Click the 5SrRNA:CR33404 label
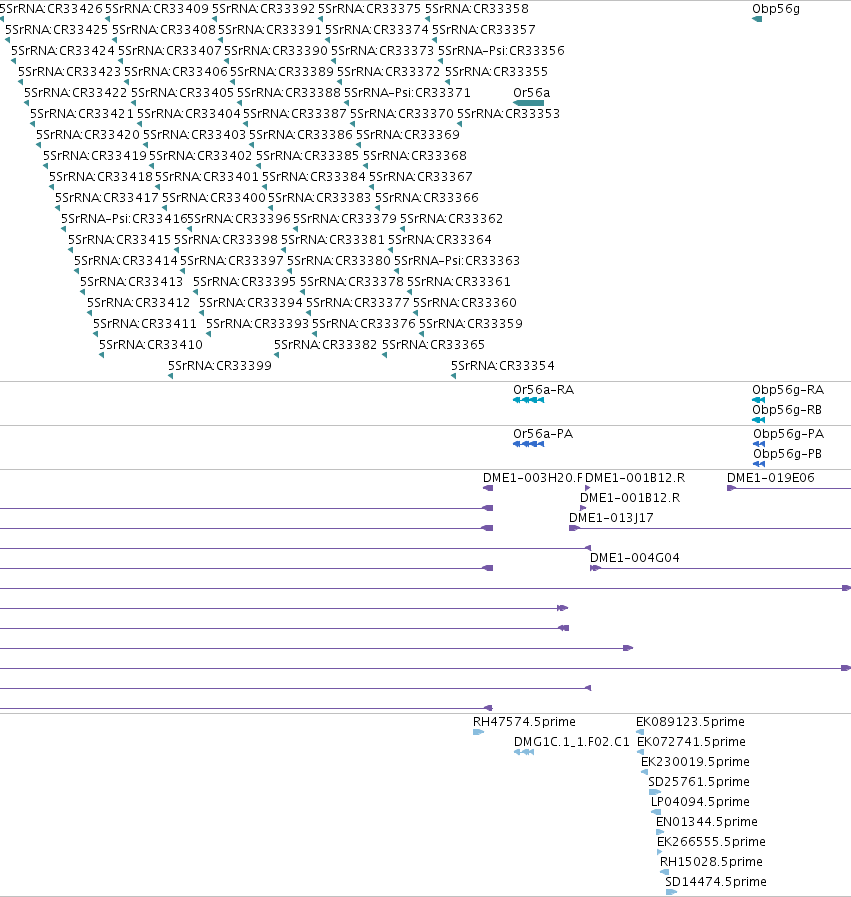Viewport: 851px width, 897px height. click(x=189, y=113)
